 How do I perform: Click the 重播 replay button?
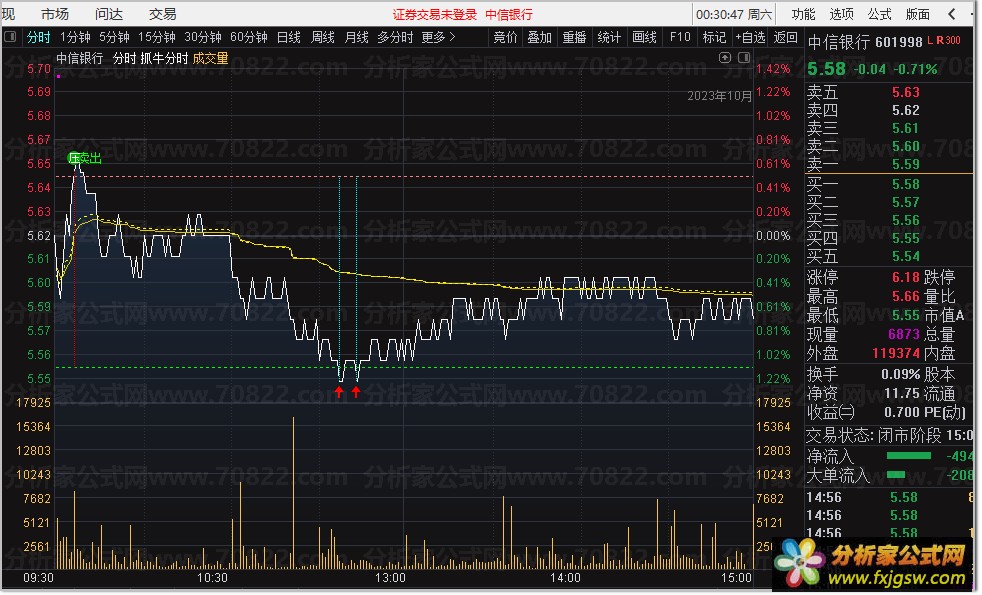point(574,37)
